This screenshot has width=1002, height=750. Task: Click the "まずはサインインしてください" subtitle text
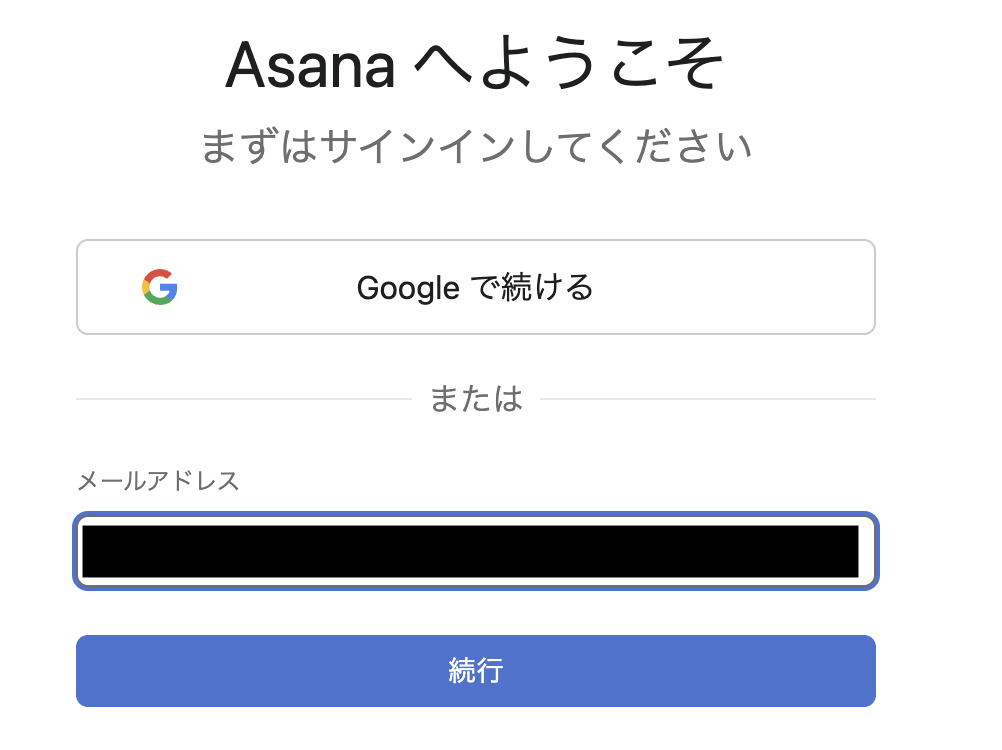click(476, 148)
